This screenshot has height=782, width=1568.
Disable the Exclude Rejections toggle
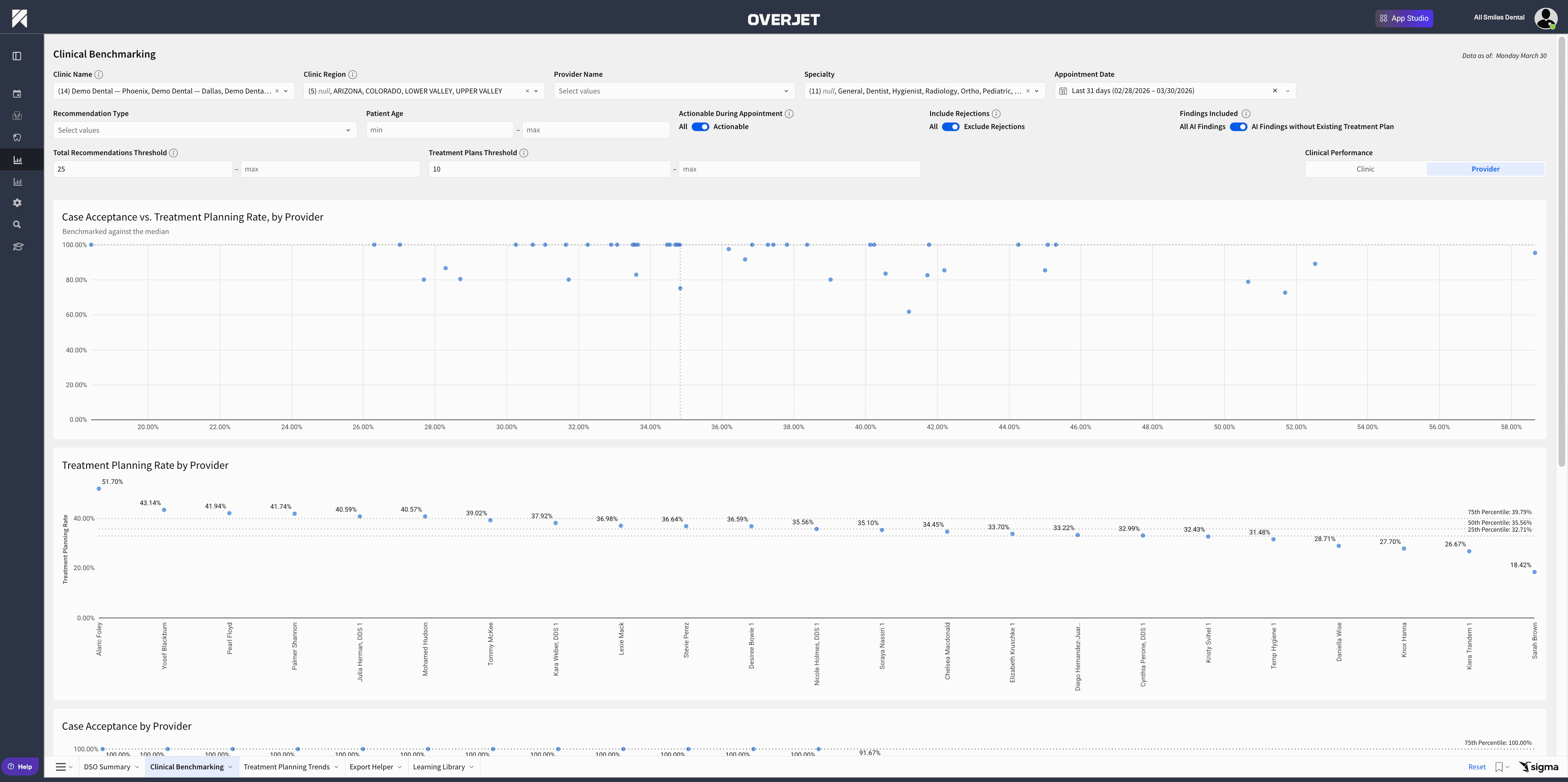[950, 127]
